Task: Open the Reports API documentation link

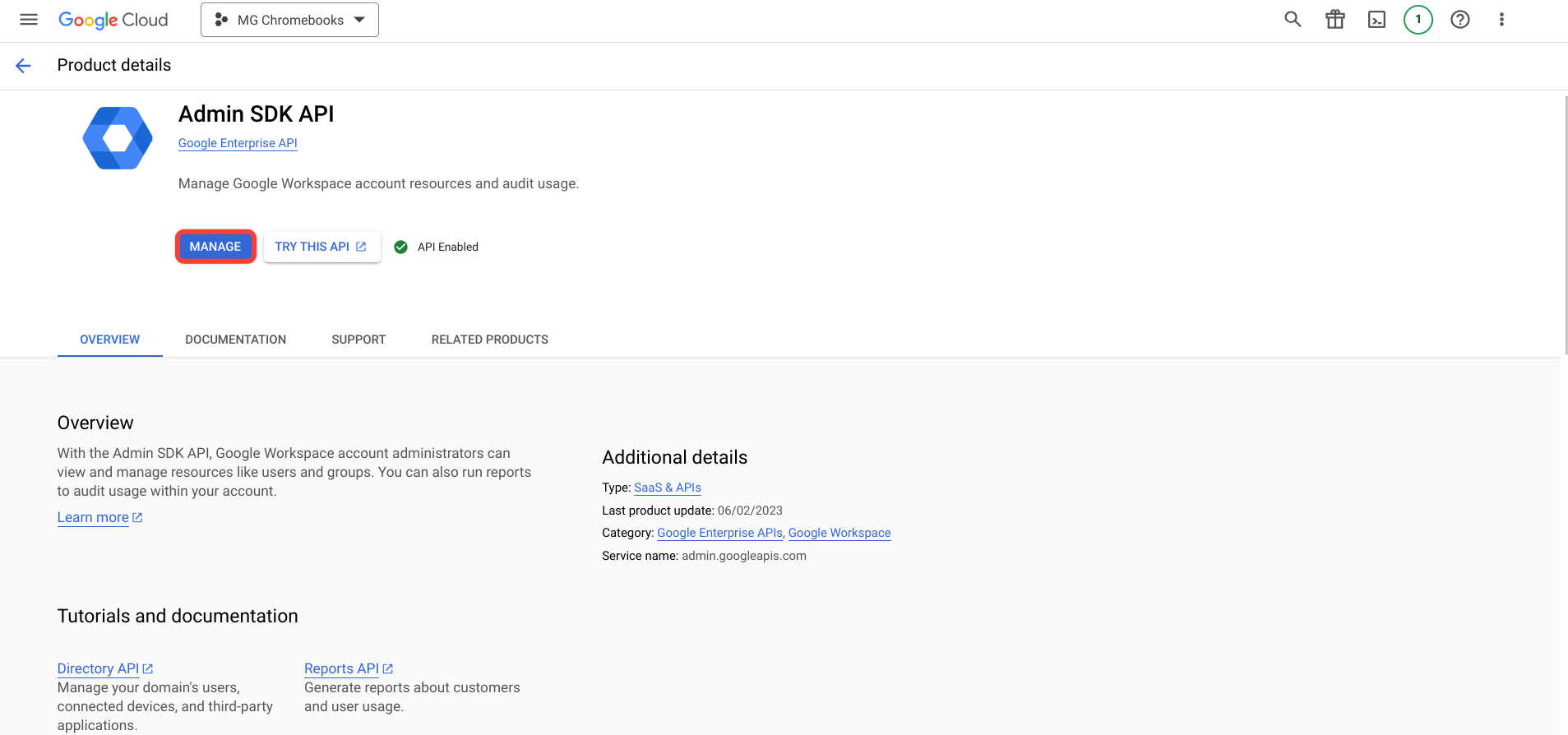Action: 349,668
